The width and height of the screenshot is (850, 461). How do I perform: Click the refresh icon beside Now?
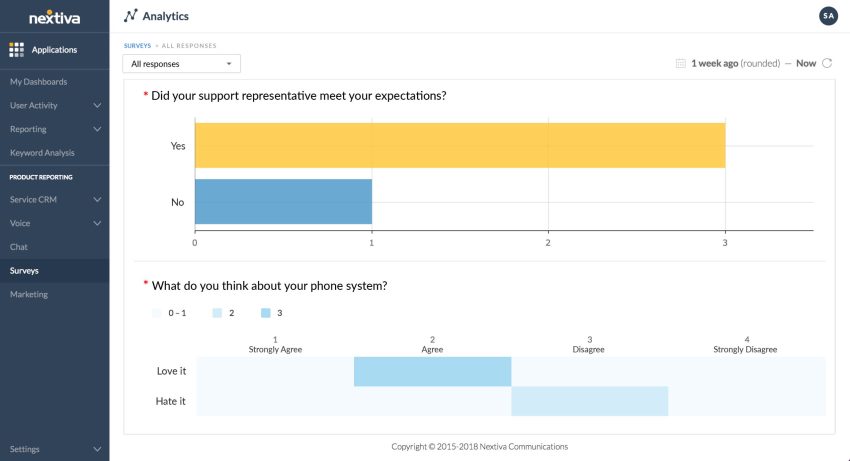(x=827, y=64)
